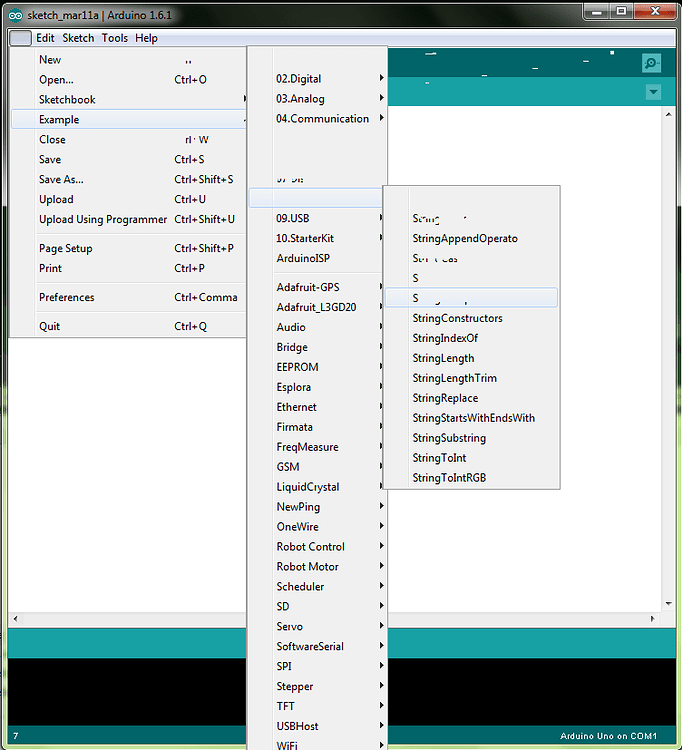Expand 04.Communication submenu arrow
Image resolution: width=682 pixels, height=750 pixels.
pyautogui.click(x=381, y=118)
